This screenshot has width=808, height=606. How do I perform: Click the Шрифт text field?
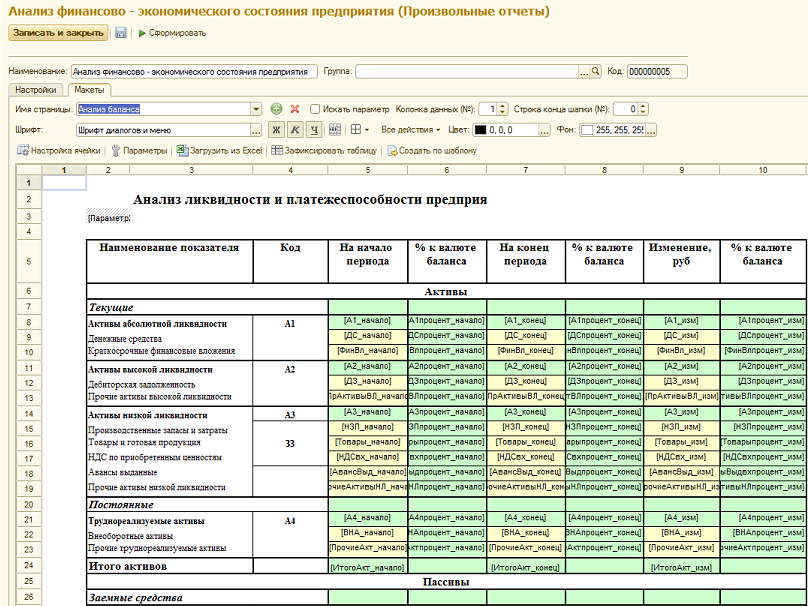[x=163, y=130]
